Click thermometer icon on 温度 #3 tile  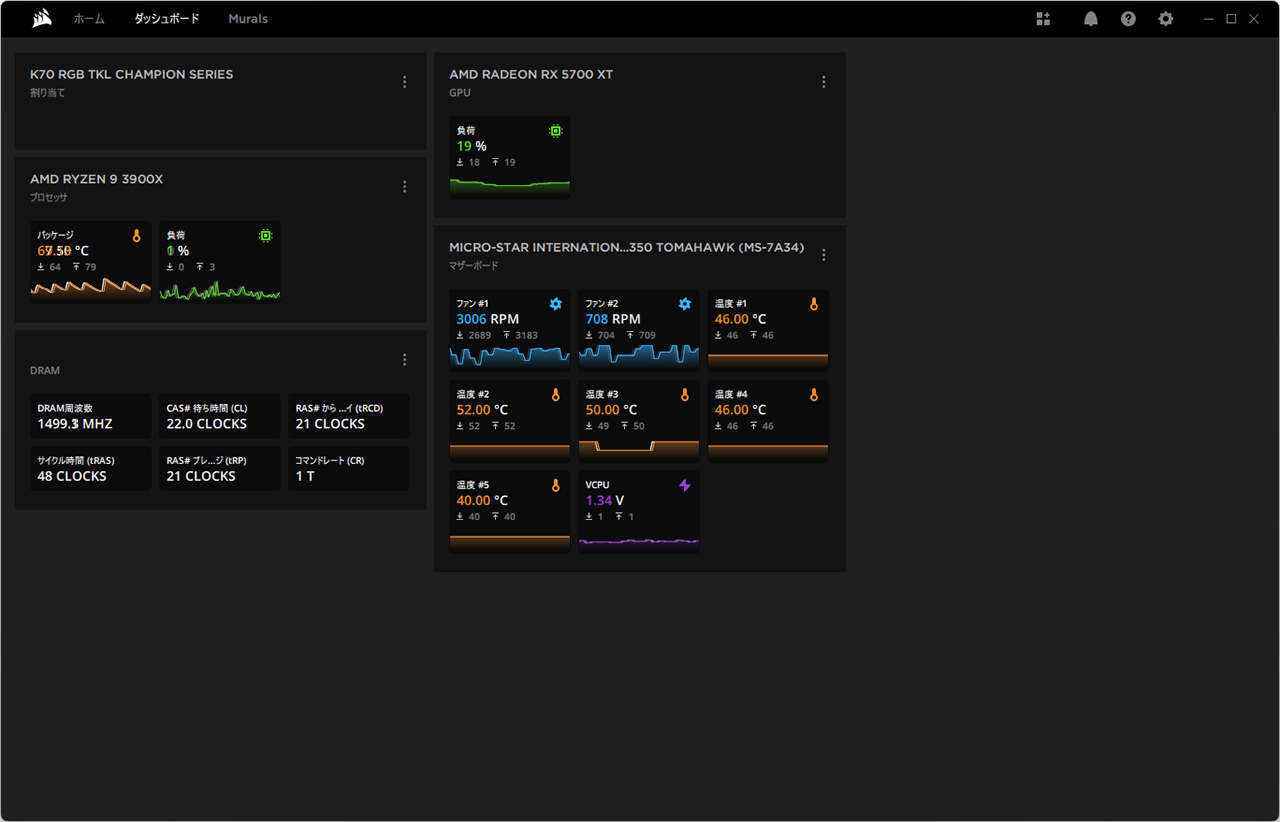coord(685,395)
